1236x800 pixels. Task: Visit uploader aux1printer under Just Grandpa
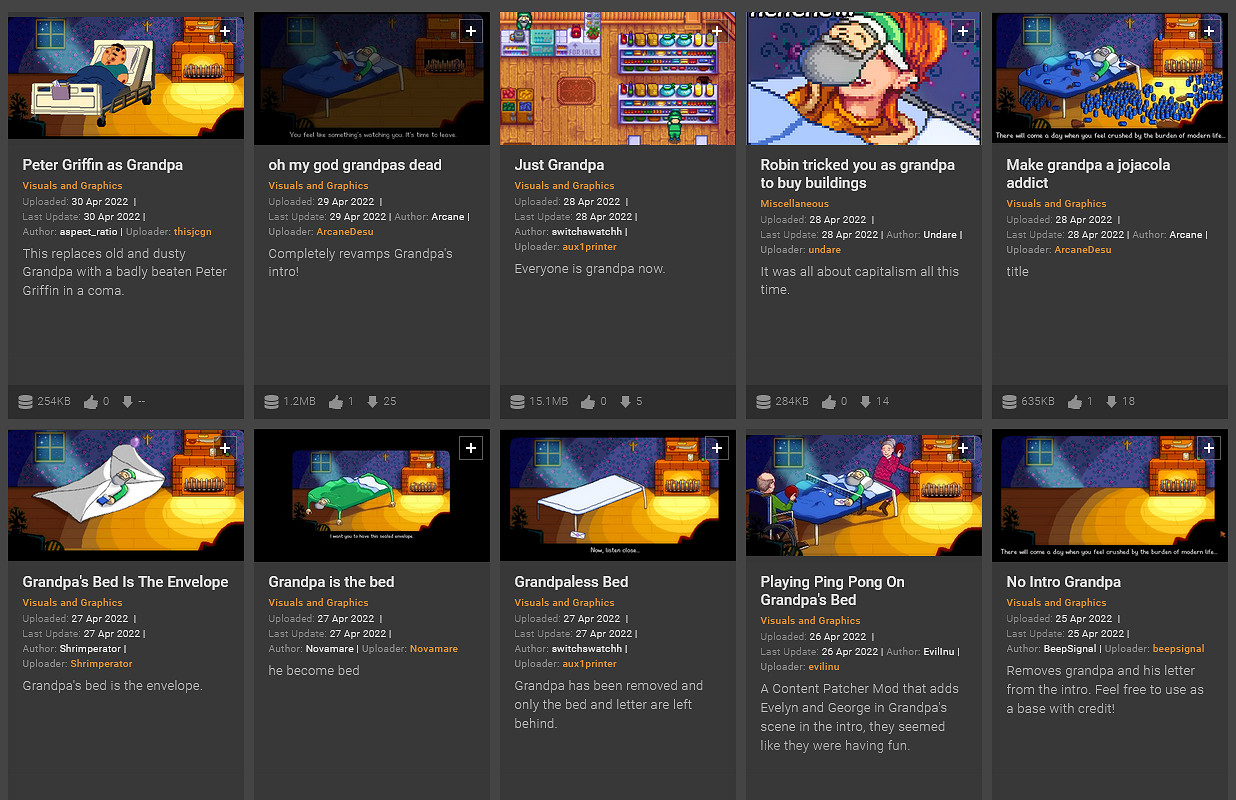589,247
